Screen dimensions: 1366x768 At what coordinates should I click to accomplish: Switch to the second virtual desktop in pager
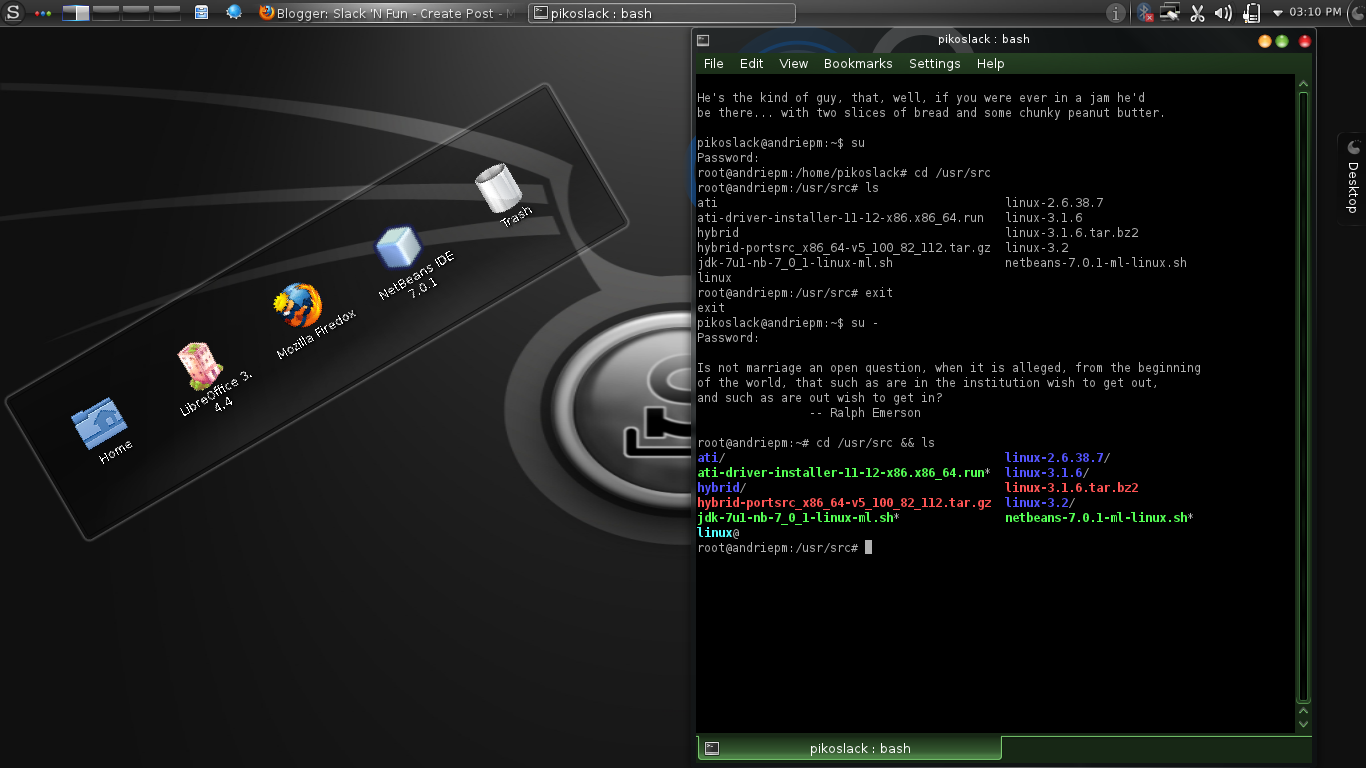pyautogui.click(x=104, y=12)
